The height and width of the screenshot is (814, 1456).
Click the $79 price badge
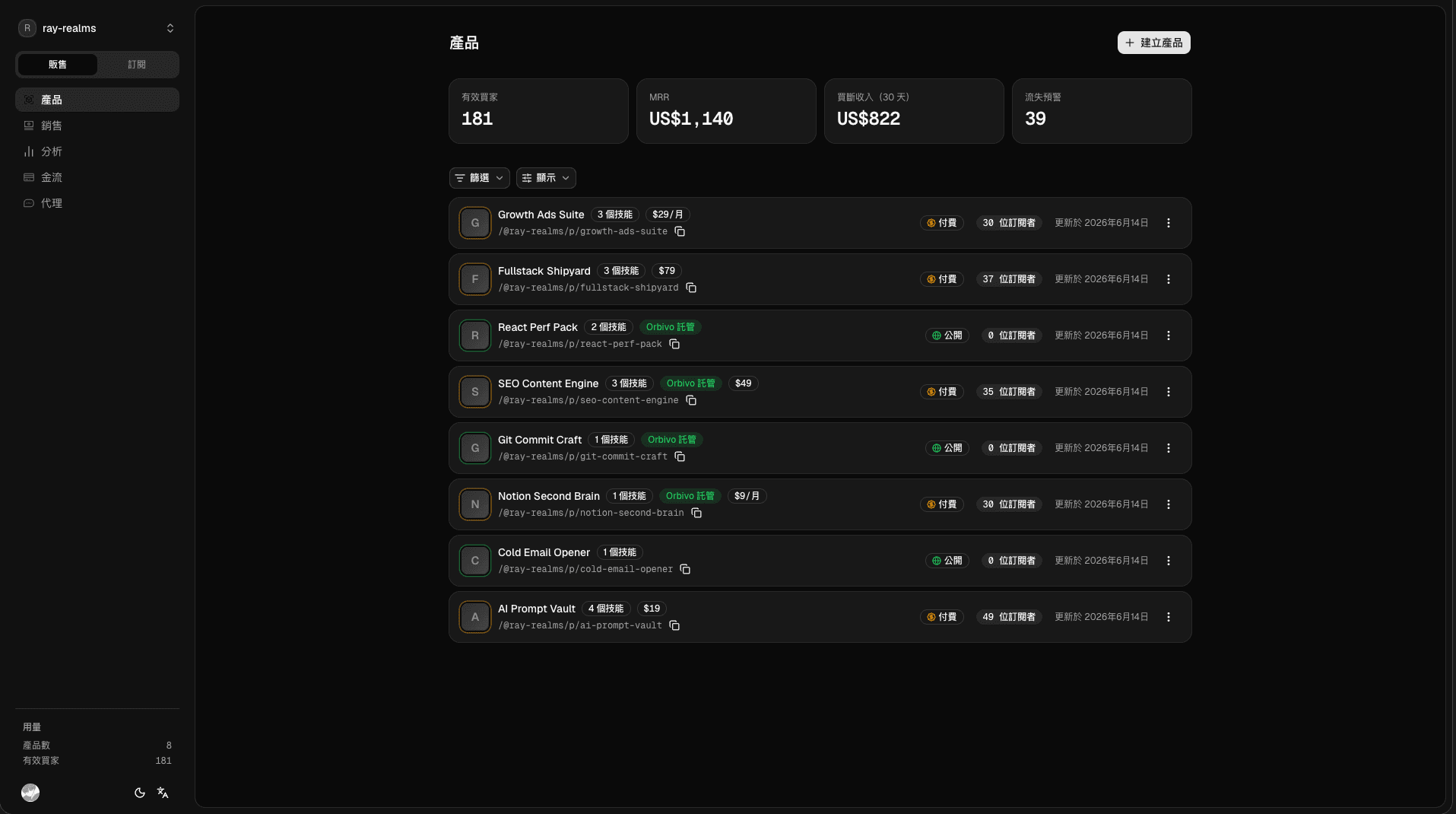667,271
